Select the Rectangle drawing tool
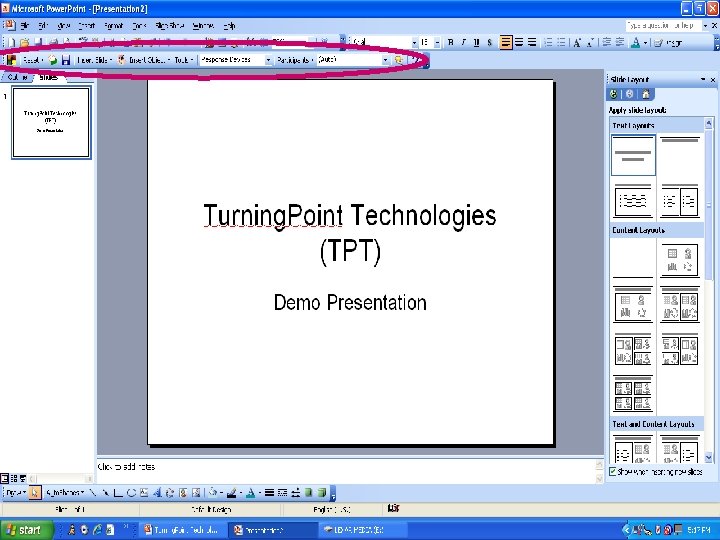Image resolution: width=720 pixels, height=540 pixels. (x=118, y=493)
